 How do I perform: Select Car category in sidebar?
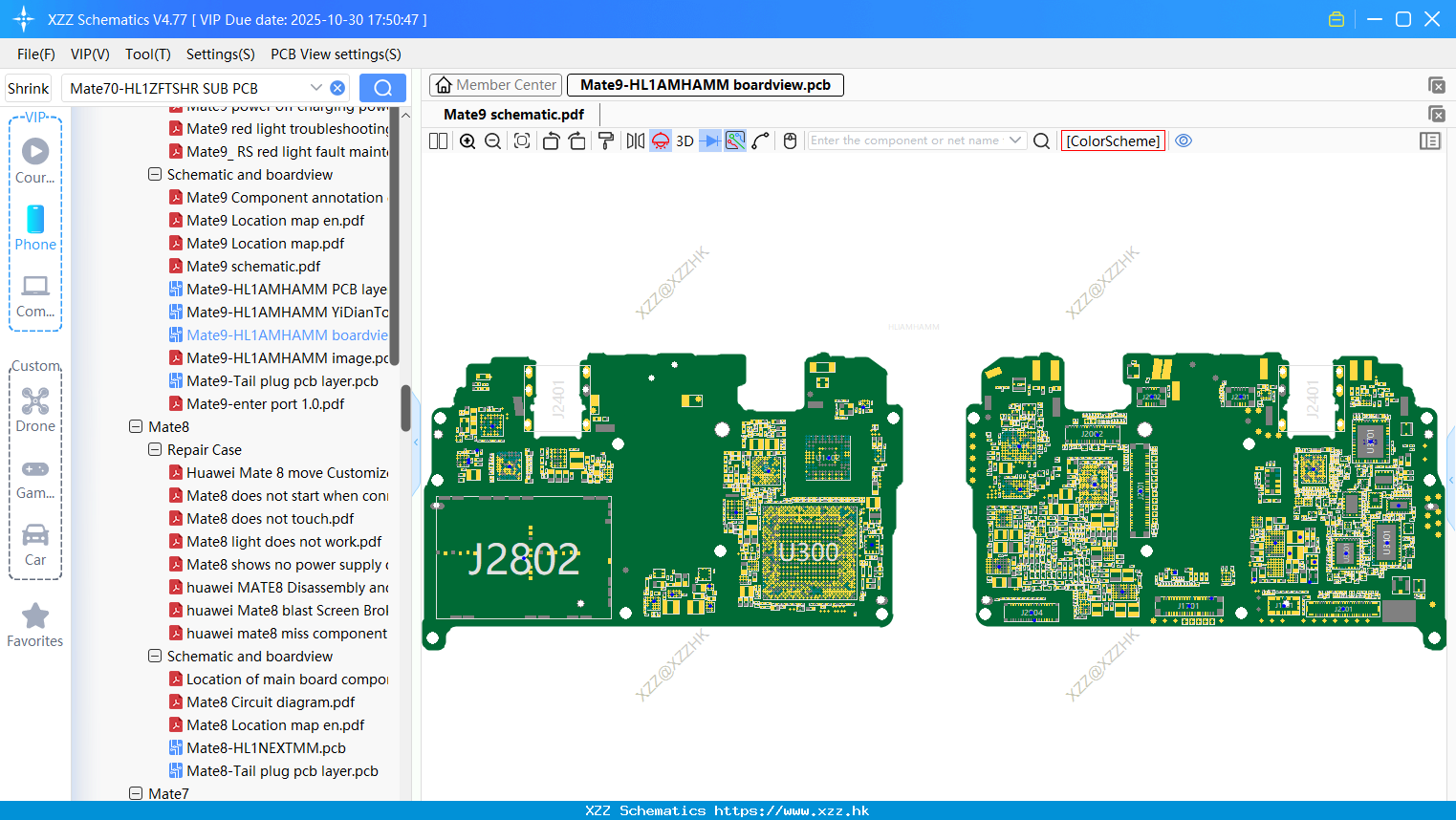(35, 544)
